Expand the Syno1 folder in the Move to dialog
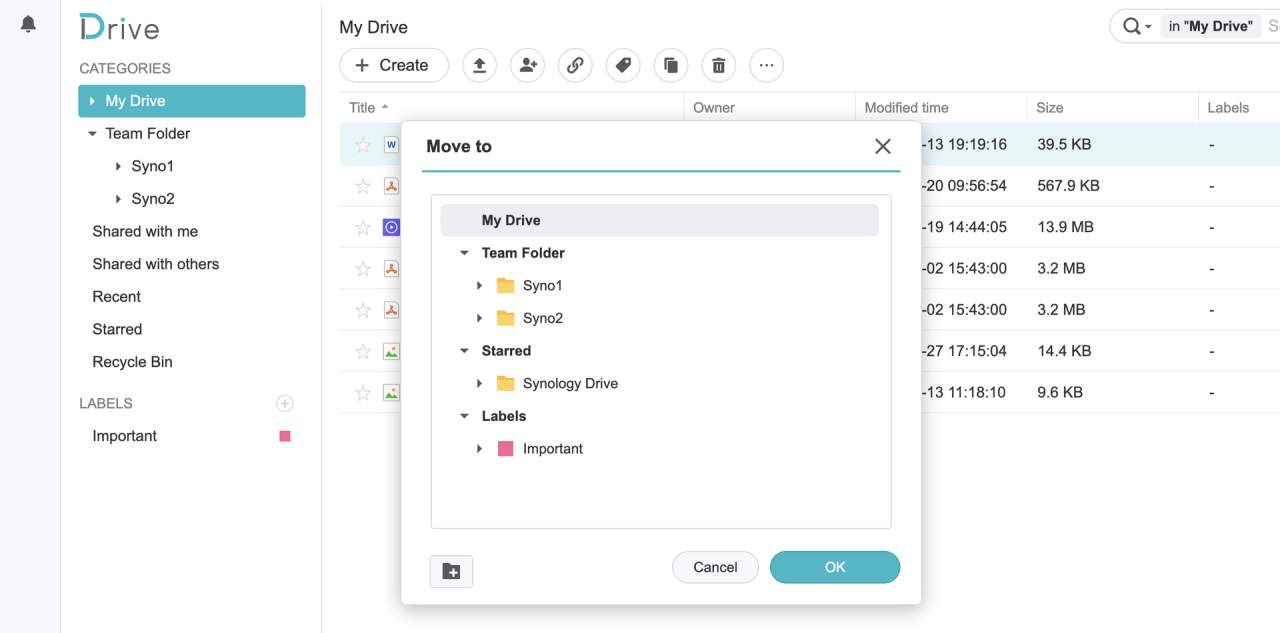 480,286
